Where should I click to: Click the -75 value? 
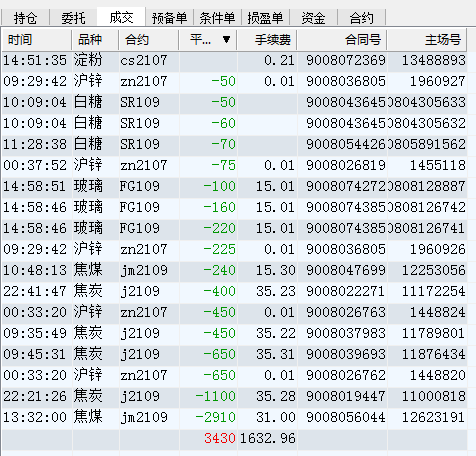click(x=224, y=165)
